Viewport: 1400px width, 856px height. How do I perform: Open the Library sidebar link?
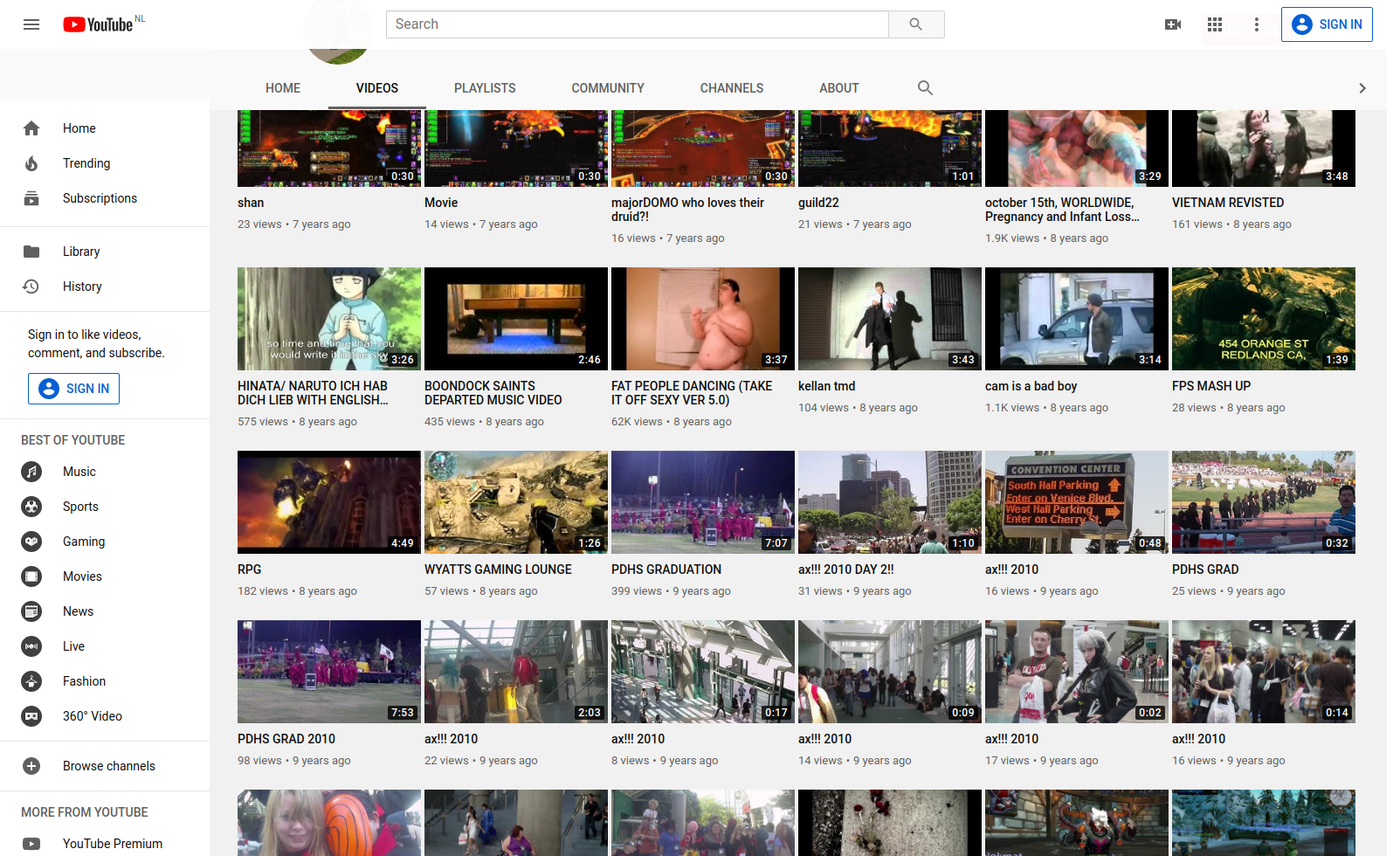tap(105, 252)
